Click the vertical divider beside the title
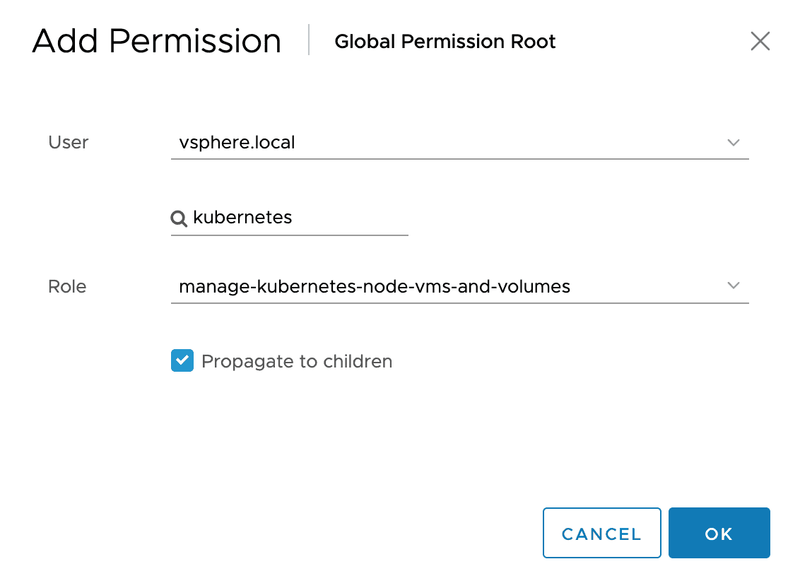800x588 pixels. [x=309, y=41]
